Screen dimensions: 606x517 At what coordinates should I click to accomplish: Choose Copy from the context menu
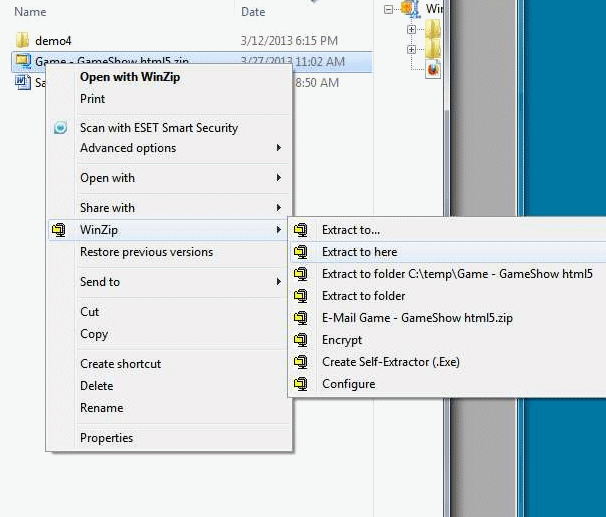(x=94, y=334)
